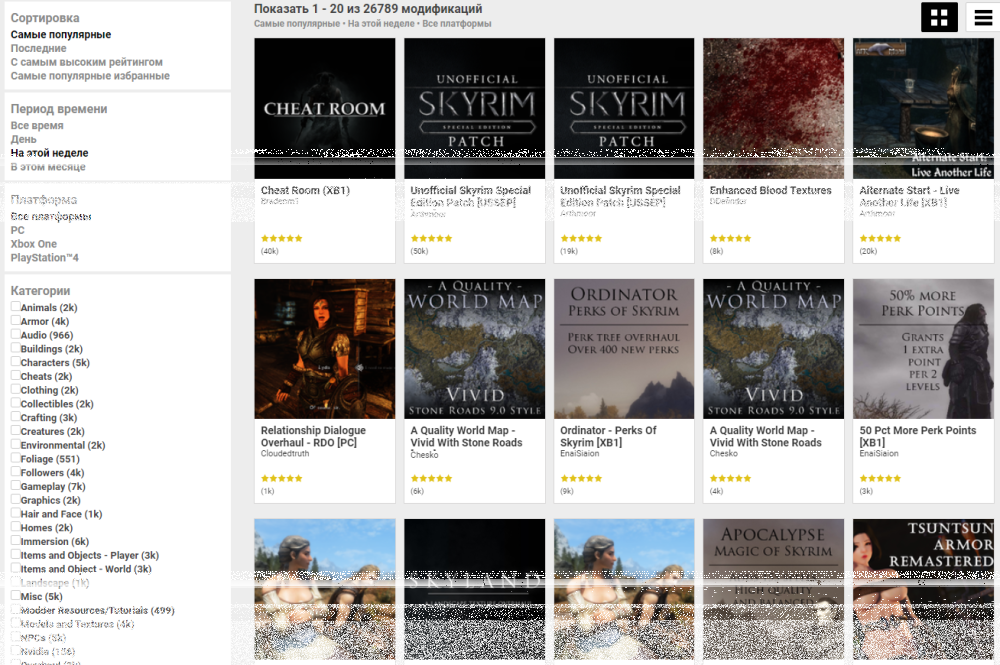Filter platform to PC

[x=18, y=230]
